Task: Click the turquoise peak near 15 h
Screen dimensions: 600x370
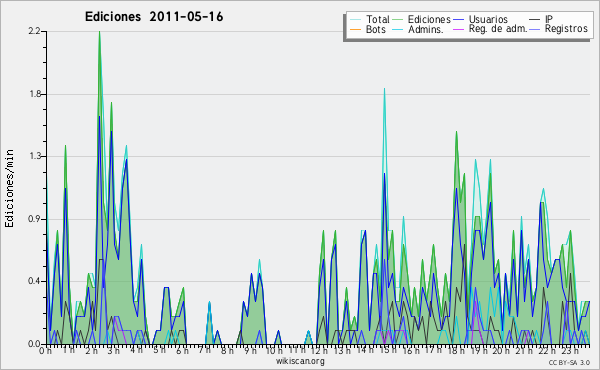Action: 385,90
